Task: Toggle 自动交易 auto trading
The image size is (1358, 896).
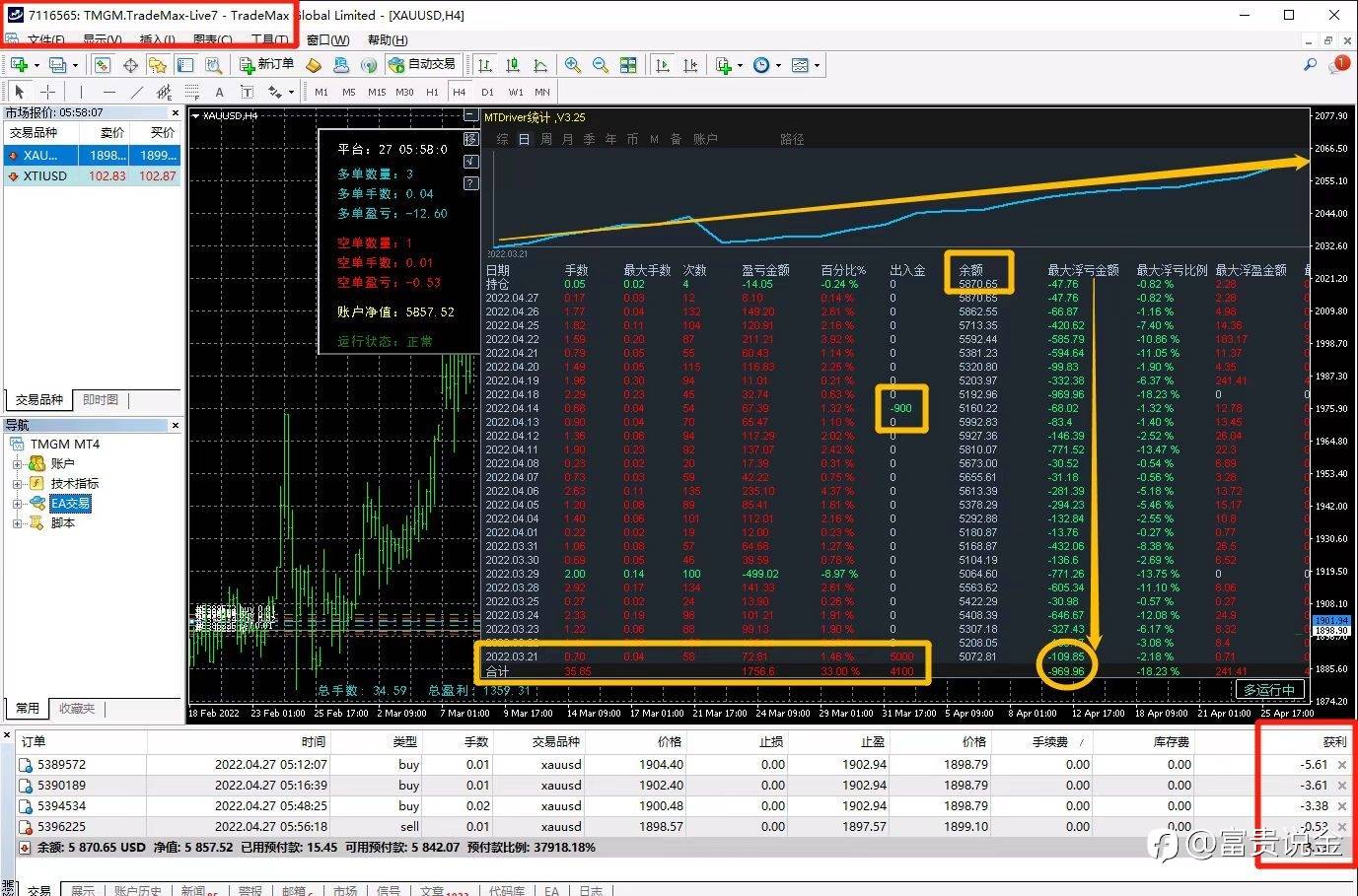Action: click(422, 65)
